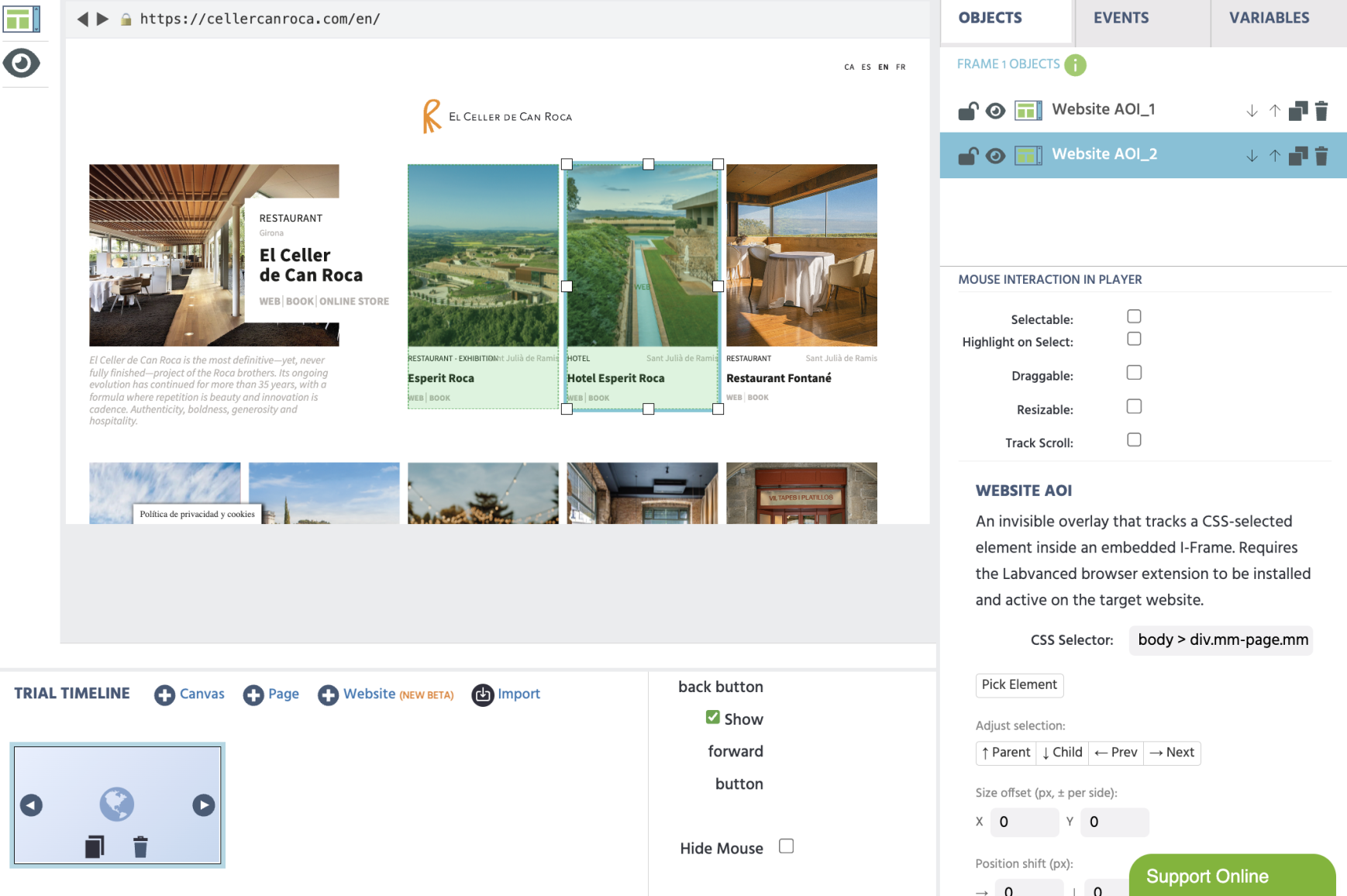The width and height of the screenshot is (1347, 896).
Task: Toggle the lock icon for Website AOI_2
Action: point(968,156)
